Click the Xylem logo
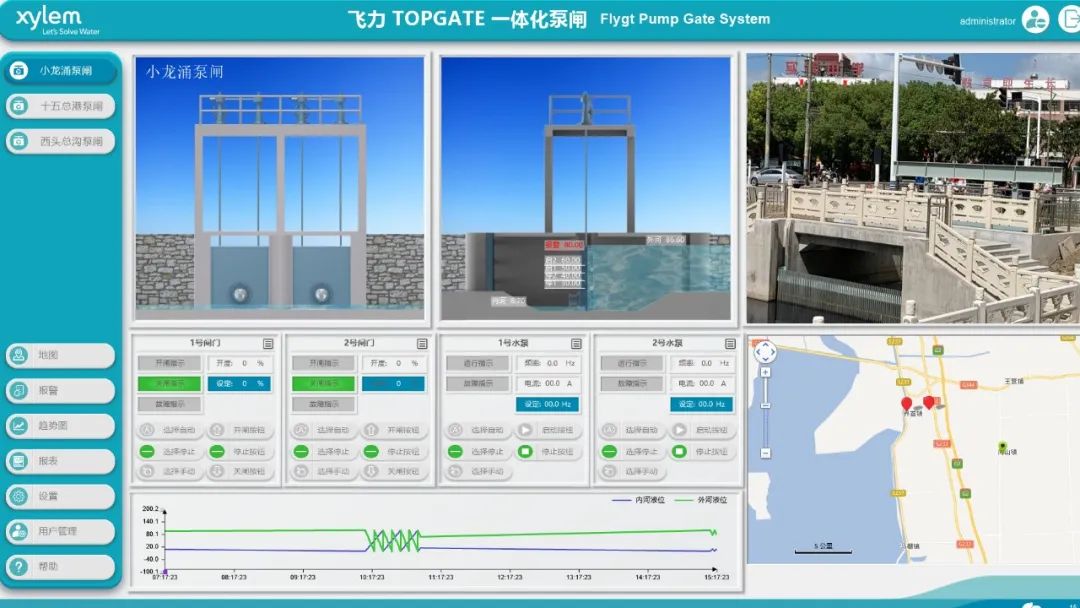 pos(57,21)
